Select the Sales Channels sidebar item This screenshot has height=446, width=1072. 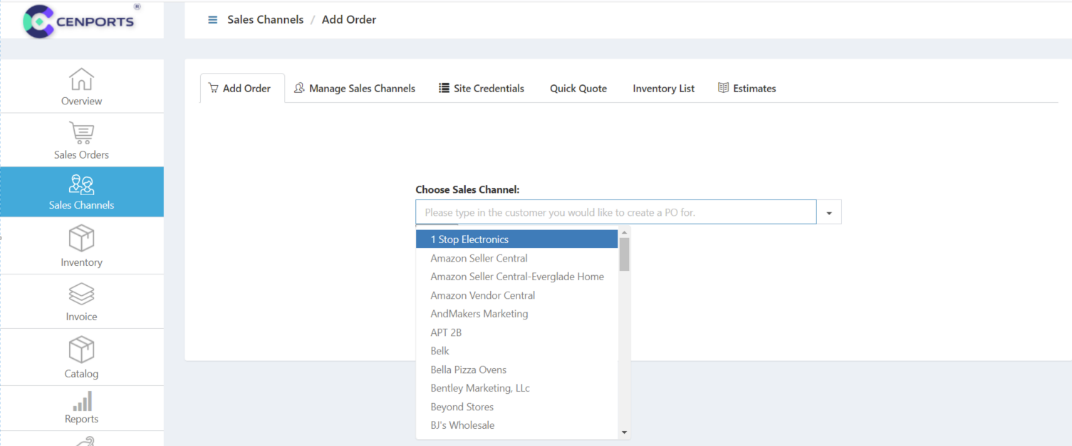pyautogui.click(x=81, y=192)
